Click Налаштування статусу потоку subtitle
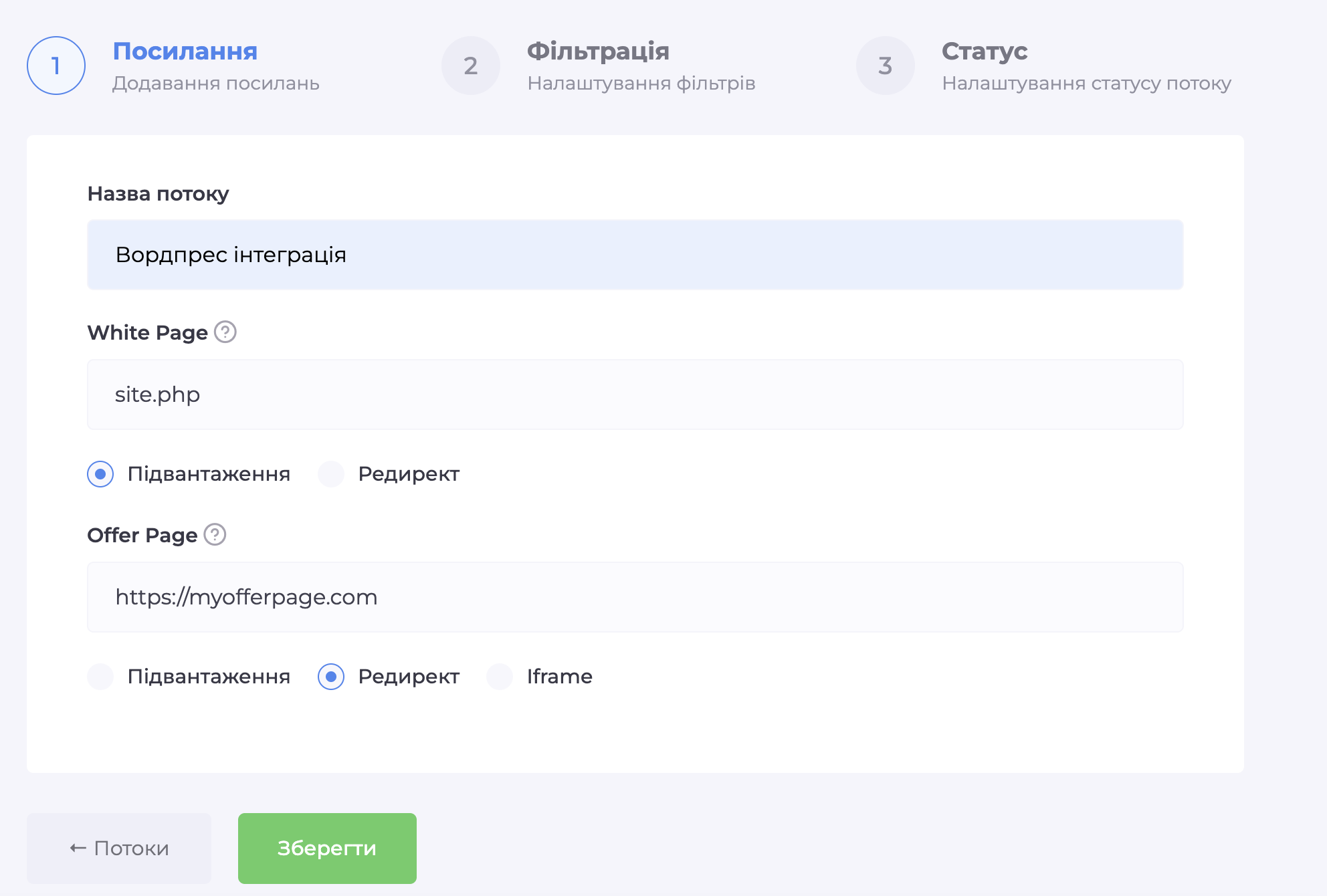 [x=1086, y=84]
